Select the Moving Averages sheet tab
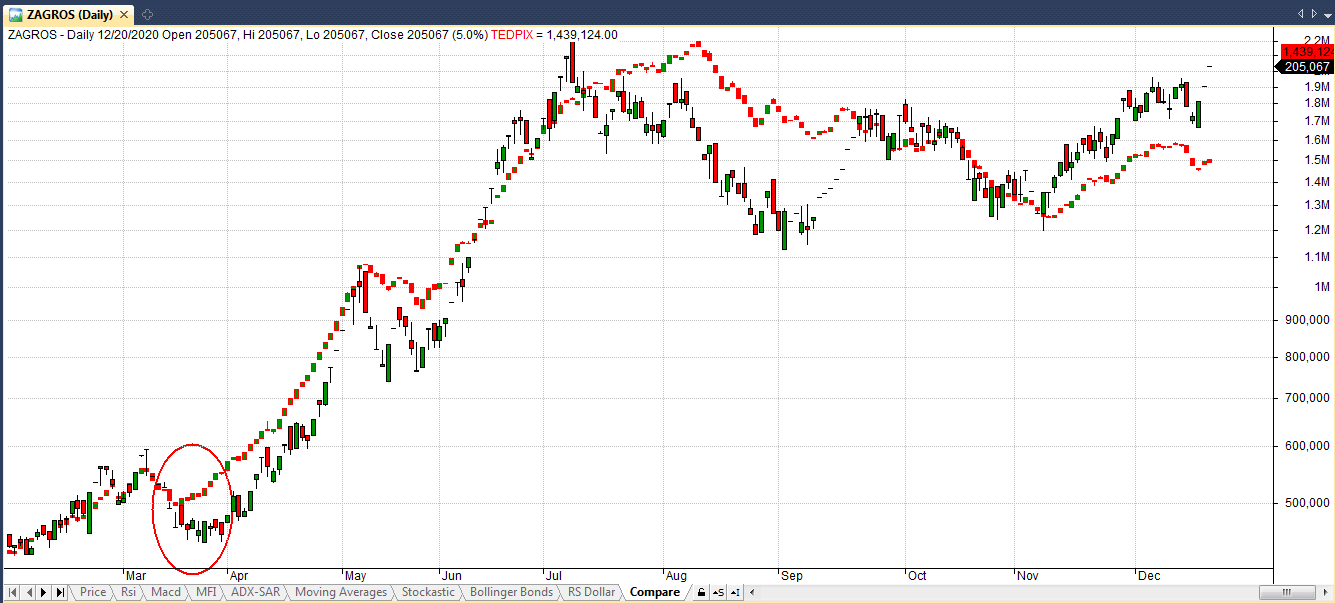 coord(340,592)
